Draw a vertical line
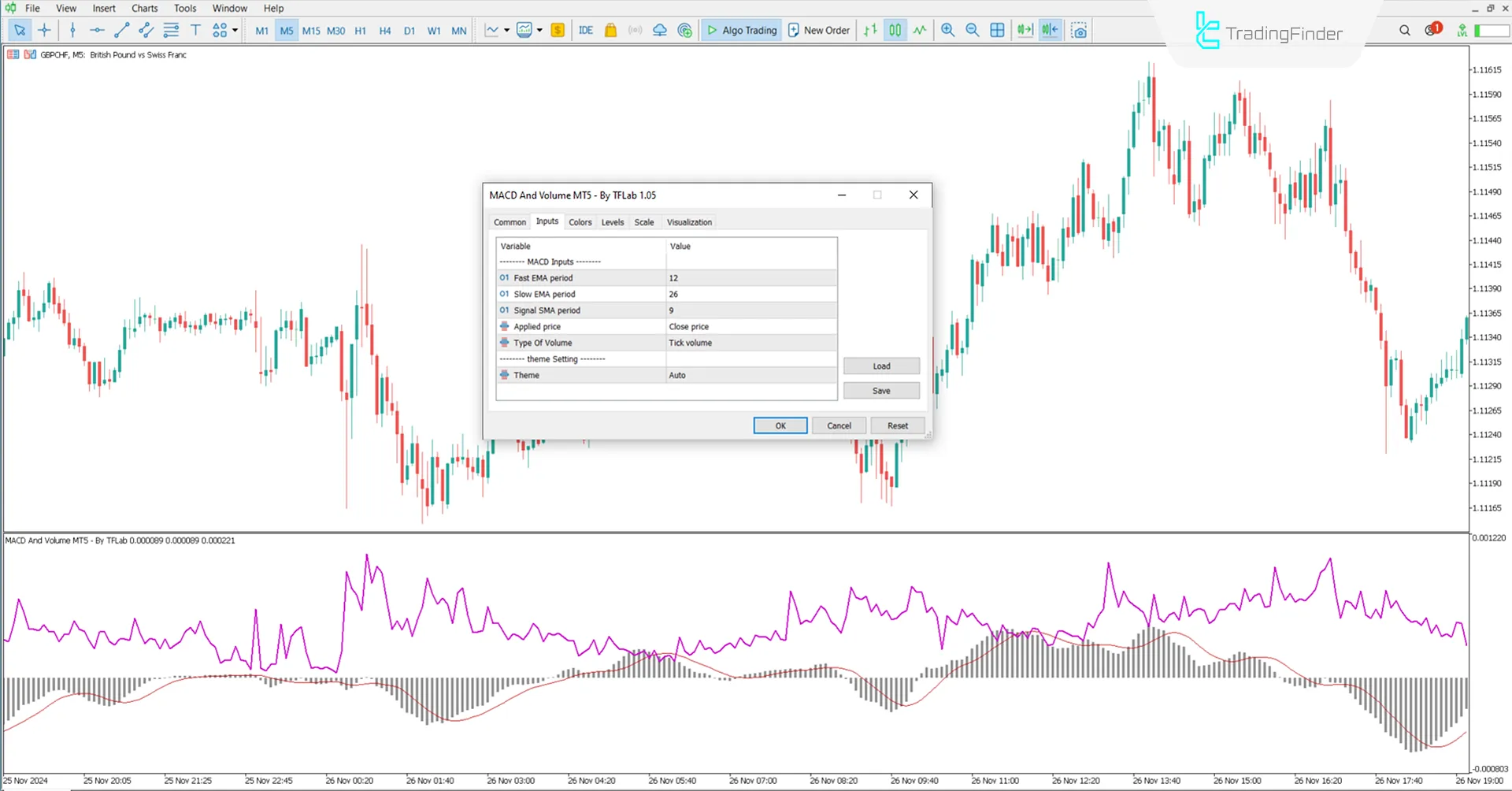 72,30
